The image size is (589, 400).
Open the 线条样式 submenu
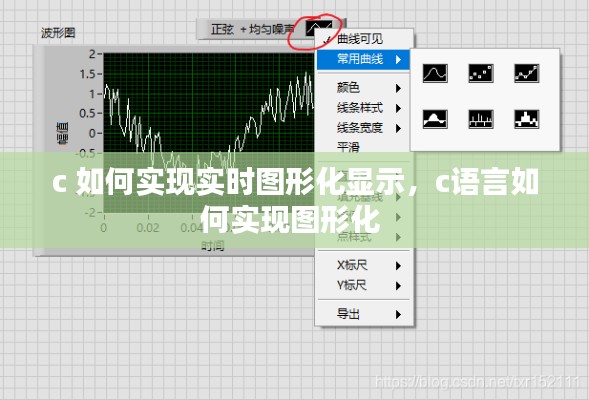[x=364, y=108]
